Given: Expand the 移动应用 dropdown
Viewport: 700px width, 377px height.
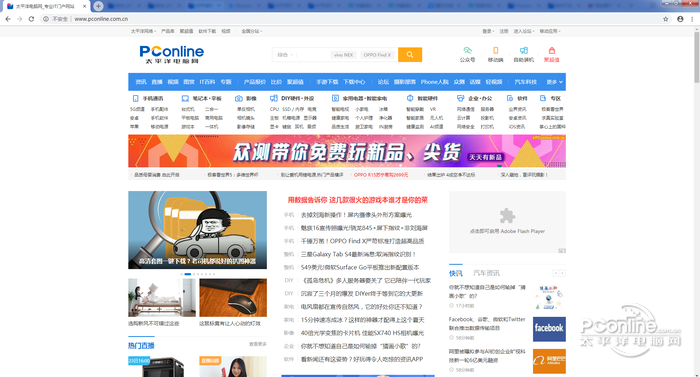Looking at the screenshot, I should click(550, 31).
